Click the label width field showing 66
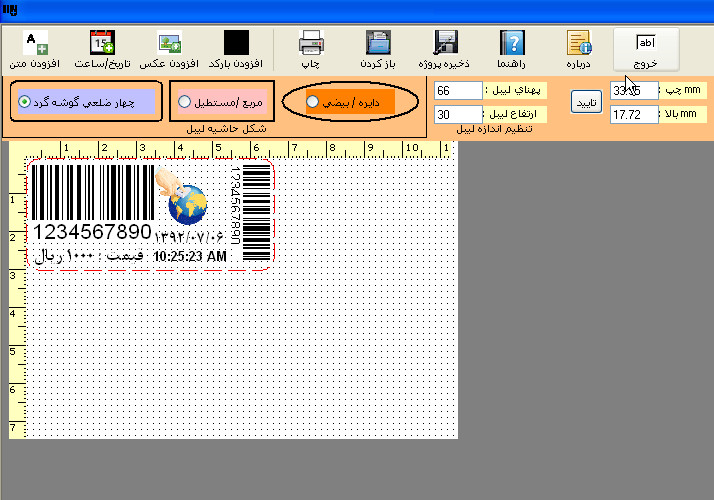714x500 pixels. [x=458, y=91]
